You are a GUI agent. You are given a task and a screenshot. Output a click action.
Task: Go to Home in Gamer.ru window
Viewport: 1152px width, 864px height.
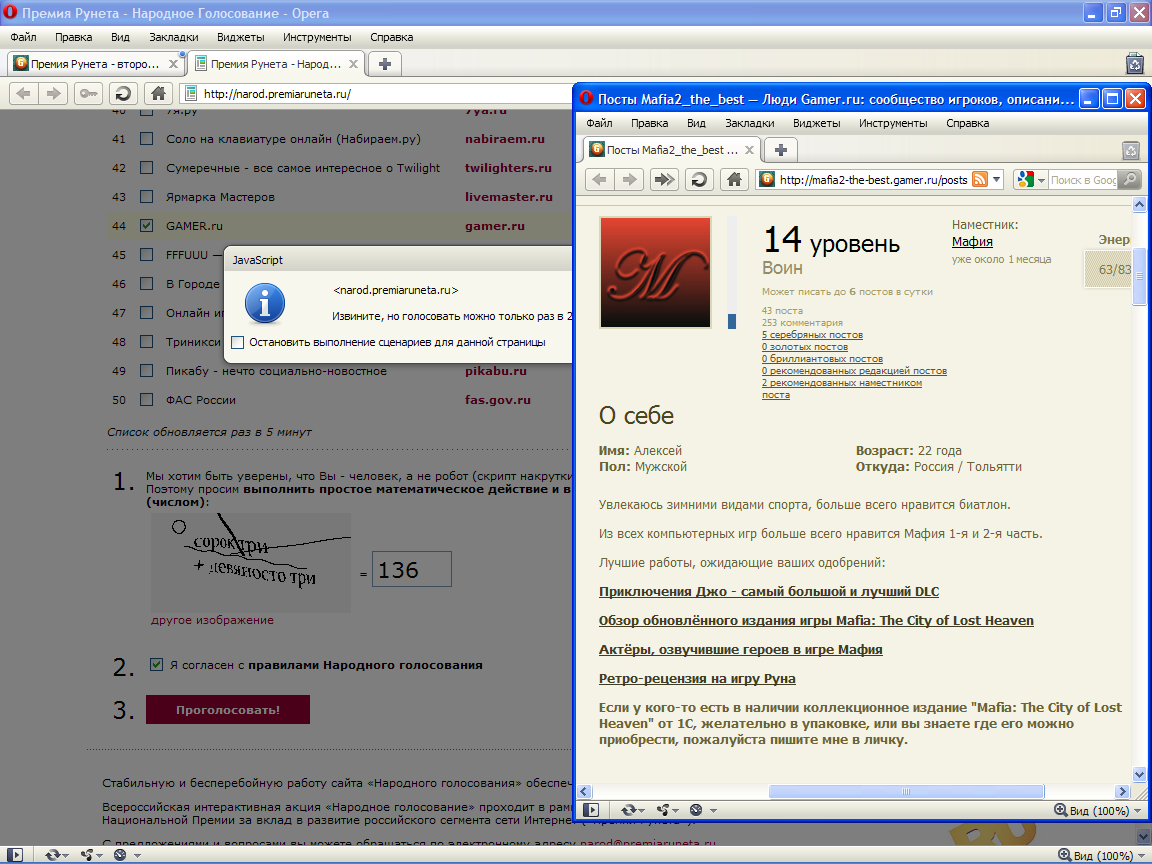(x=734, y=179)
